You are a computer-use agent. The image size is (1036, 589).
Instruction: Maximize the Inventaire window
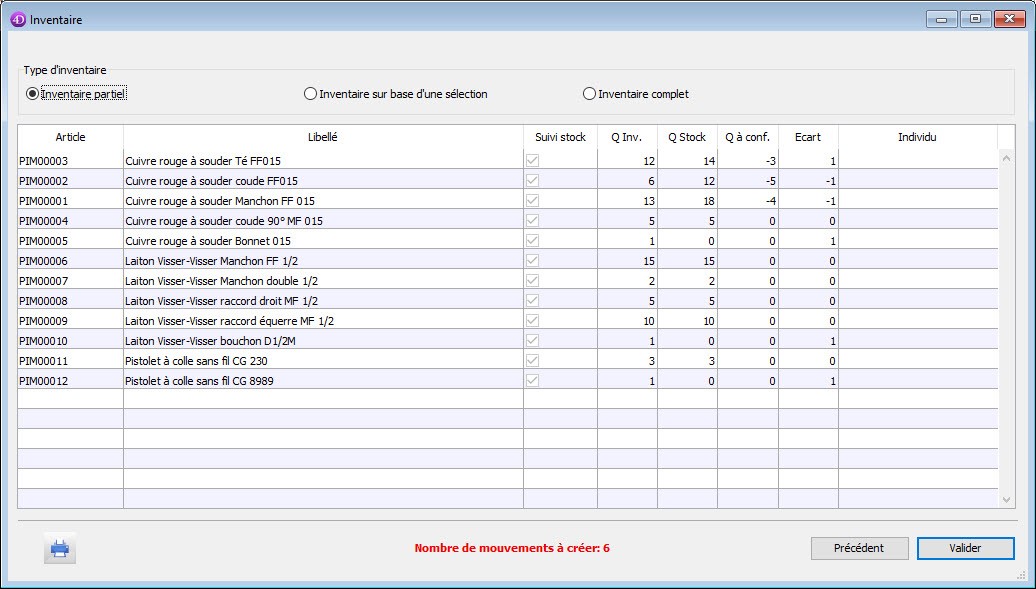[x=974, y=18]
